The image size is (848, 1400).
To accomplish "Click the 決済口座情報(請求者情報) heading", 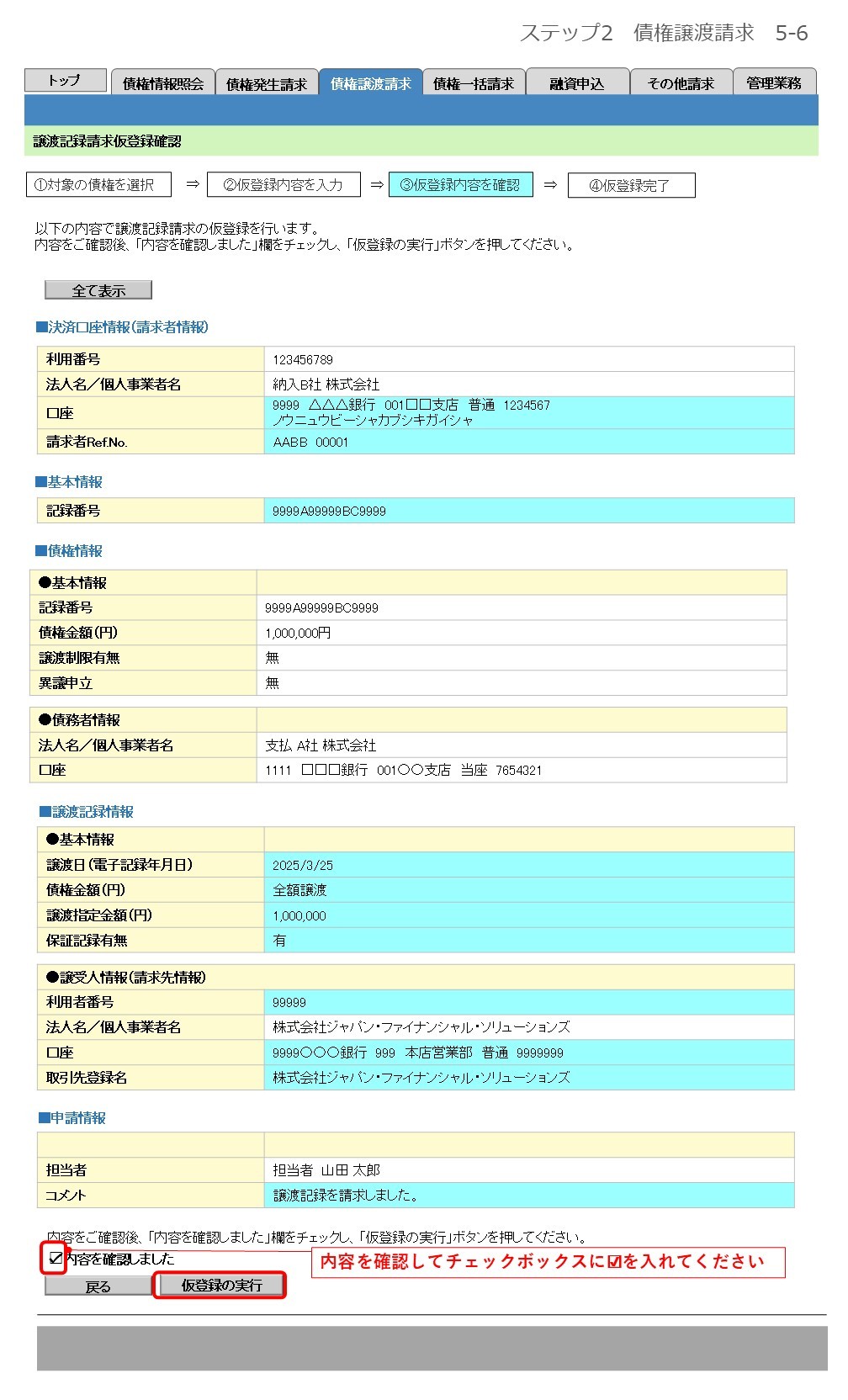I will (122, 327).
